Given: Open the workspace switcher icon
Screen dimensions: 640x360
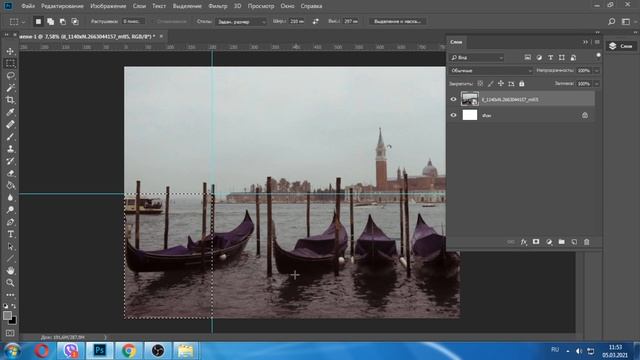Looking at the screenshot, I should [626, 22].
